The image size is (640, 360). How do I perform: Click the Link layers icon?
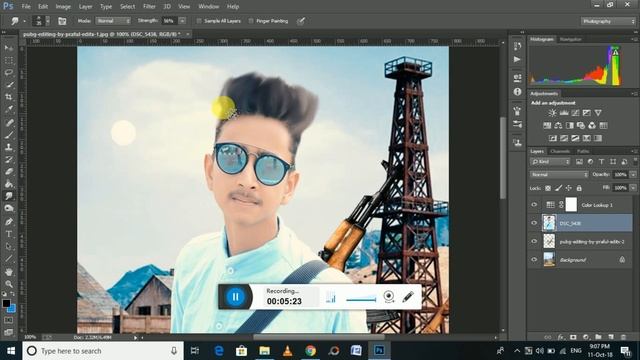[x=548, y=337]
